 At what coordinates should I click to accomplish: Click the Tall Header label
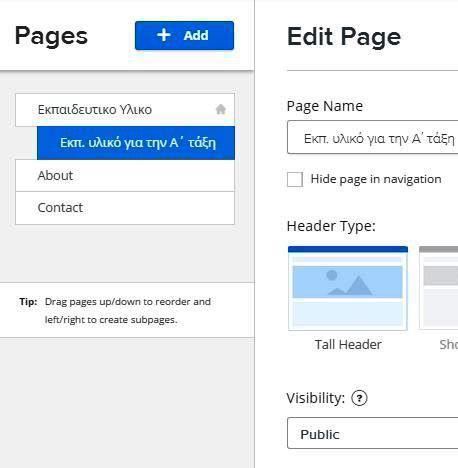tap(348, 344)
